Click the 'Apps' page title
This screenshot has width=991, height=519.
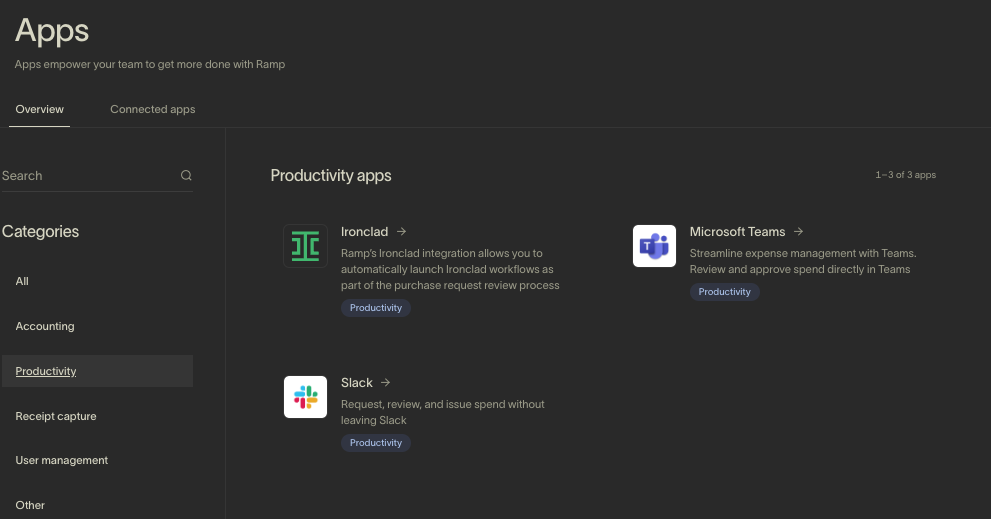(x=52, y=31)
